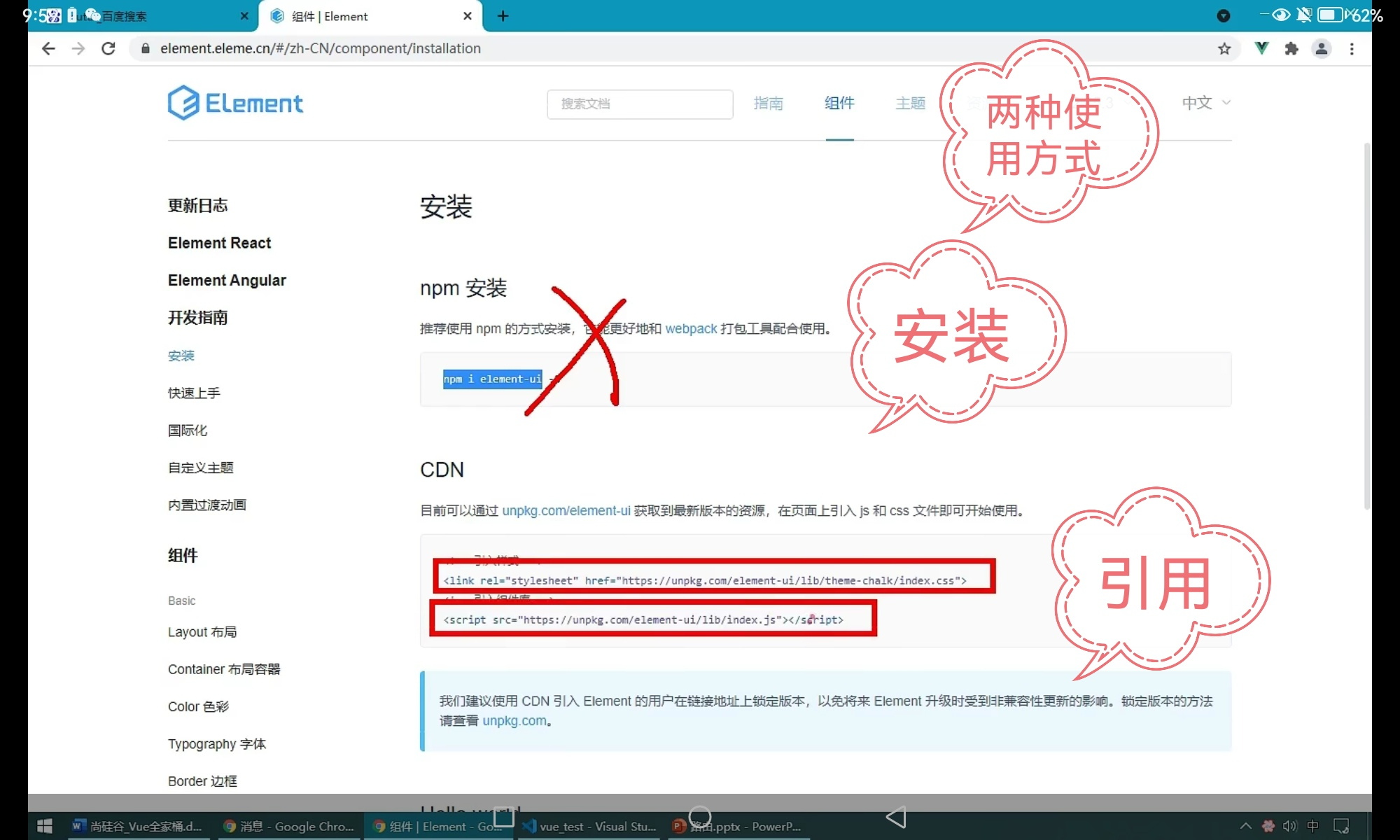1400x840 pixels.
Task: Click the browser back arrow
Action: 48,48
